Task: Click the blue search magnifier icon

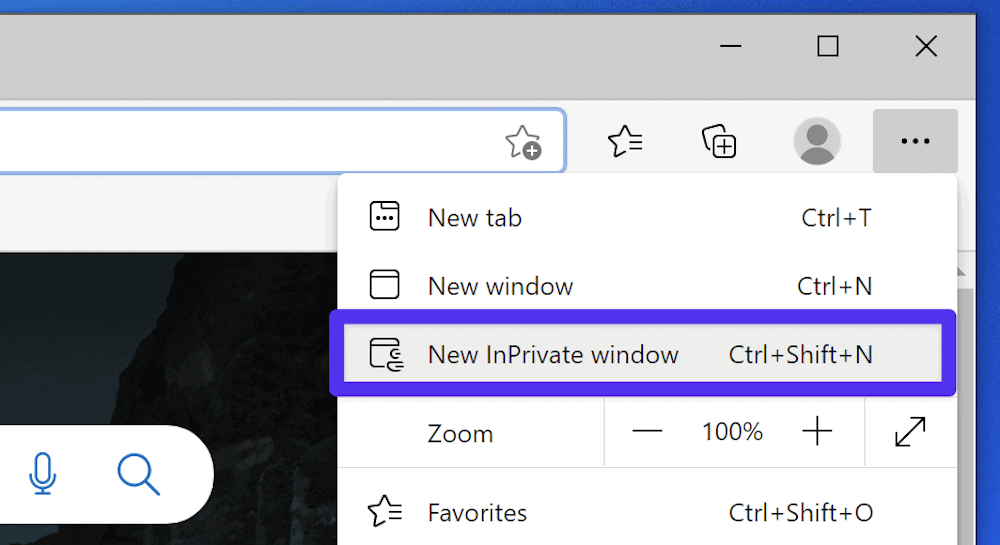Action: (x=138, y=474)
